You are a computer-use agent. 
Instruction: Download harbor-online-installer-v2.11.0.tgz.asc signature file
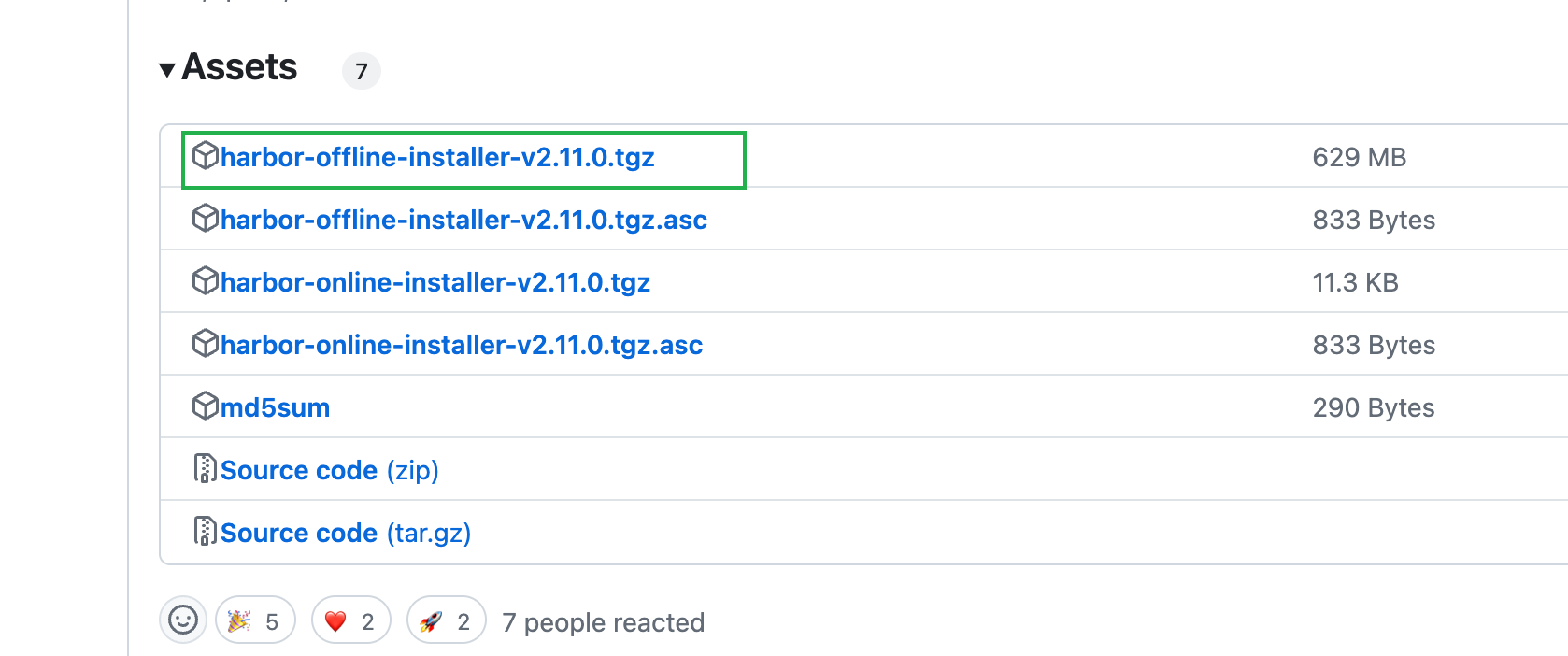coord(462,345)
